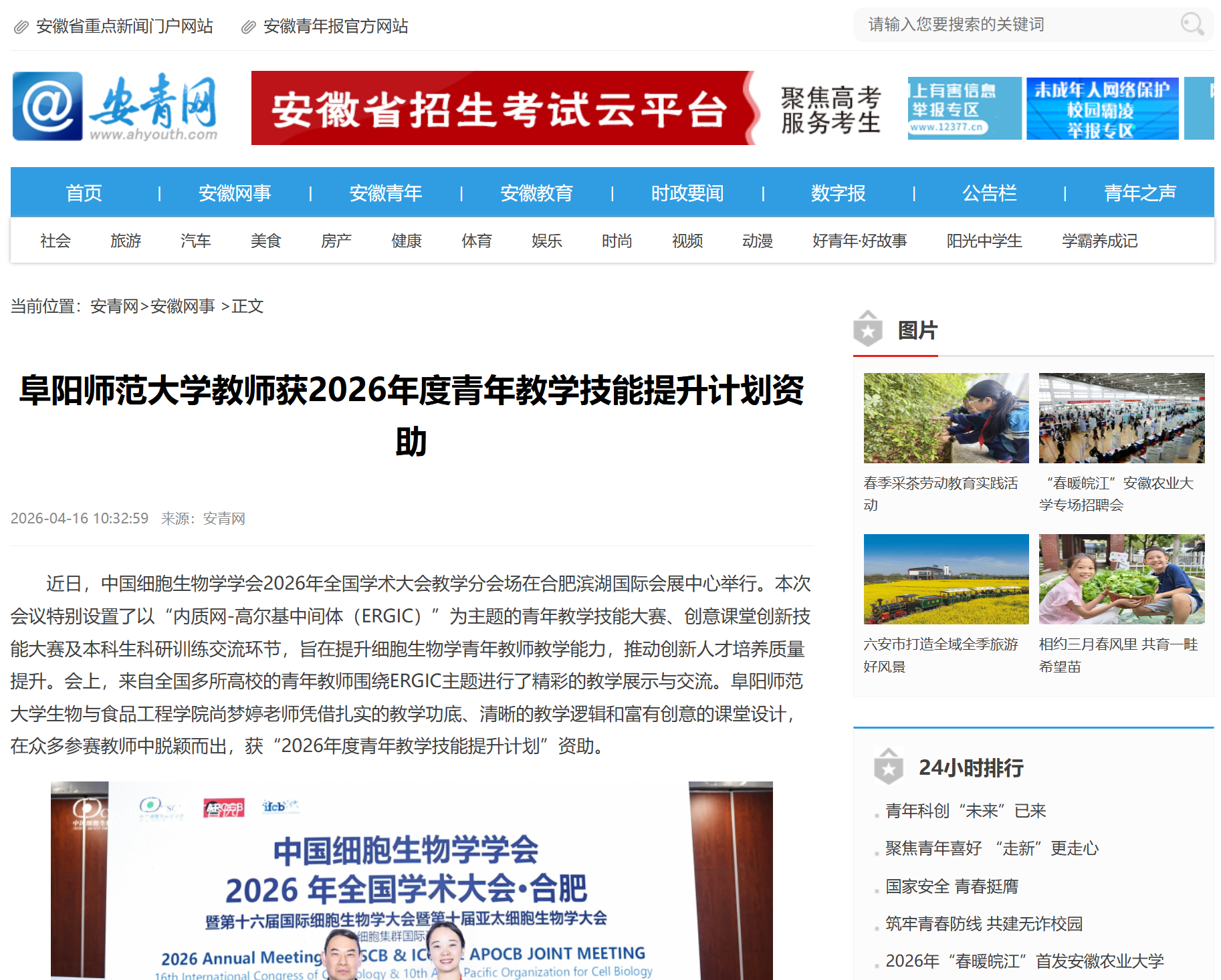Screen dimensions: 1221x980
Task: Select 数字报 in the blue navbar
Action: (838, 193)
